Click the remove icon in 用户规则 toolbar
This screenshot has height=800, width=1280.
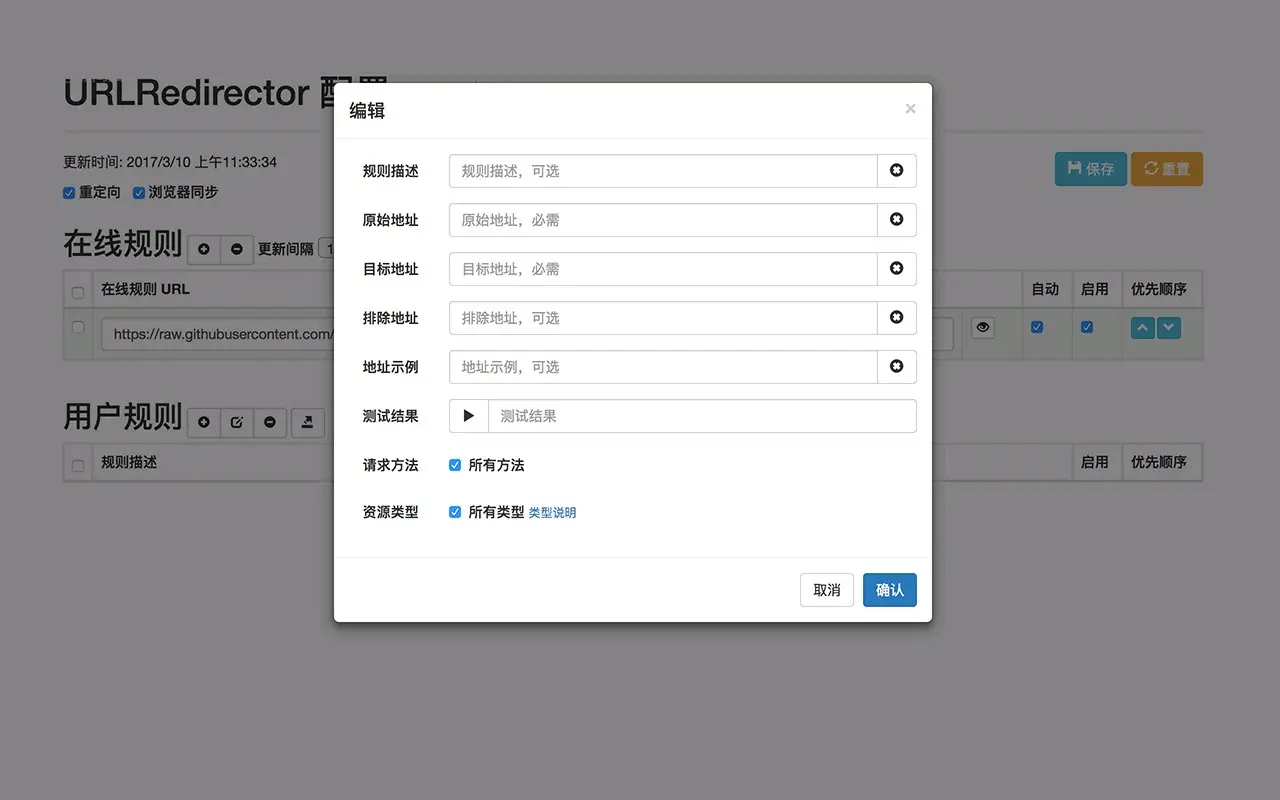(x=270, y=422)
